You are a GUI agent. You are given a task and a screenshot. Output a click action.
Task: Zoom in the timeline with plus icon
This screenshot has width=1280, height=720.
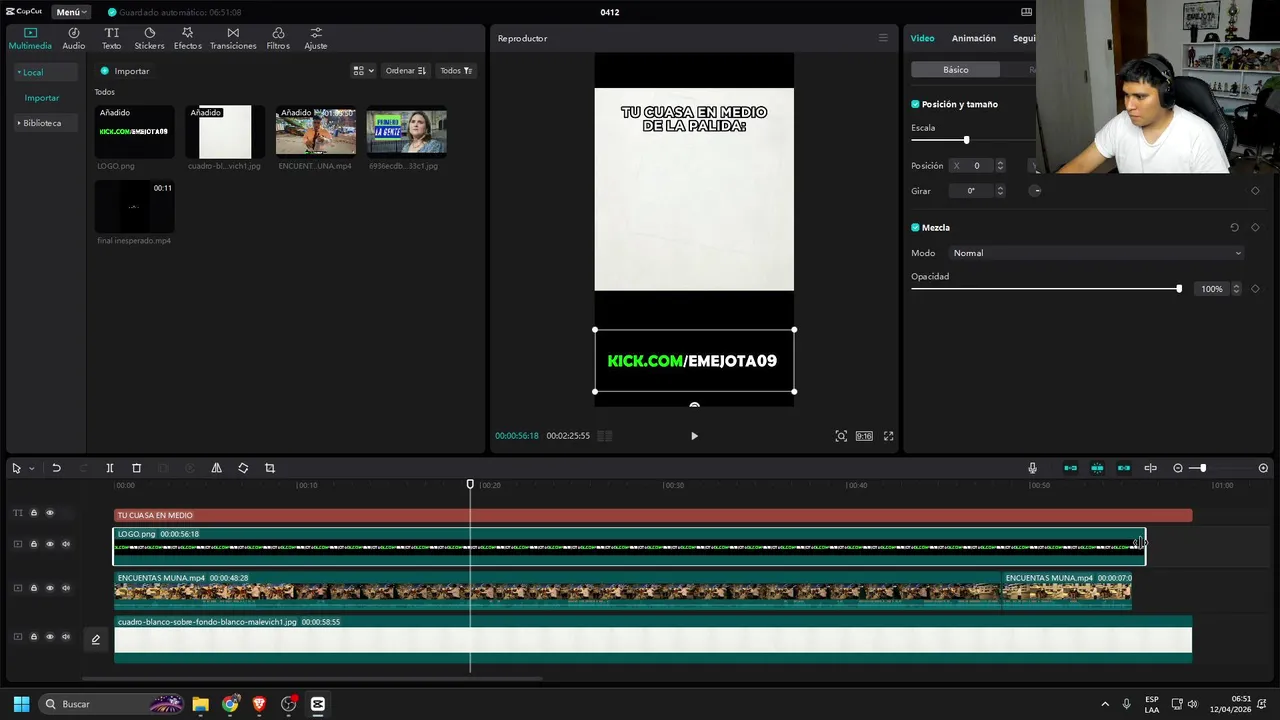(x=1263, y=468)
